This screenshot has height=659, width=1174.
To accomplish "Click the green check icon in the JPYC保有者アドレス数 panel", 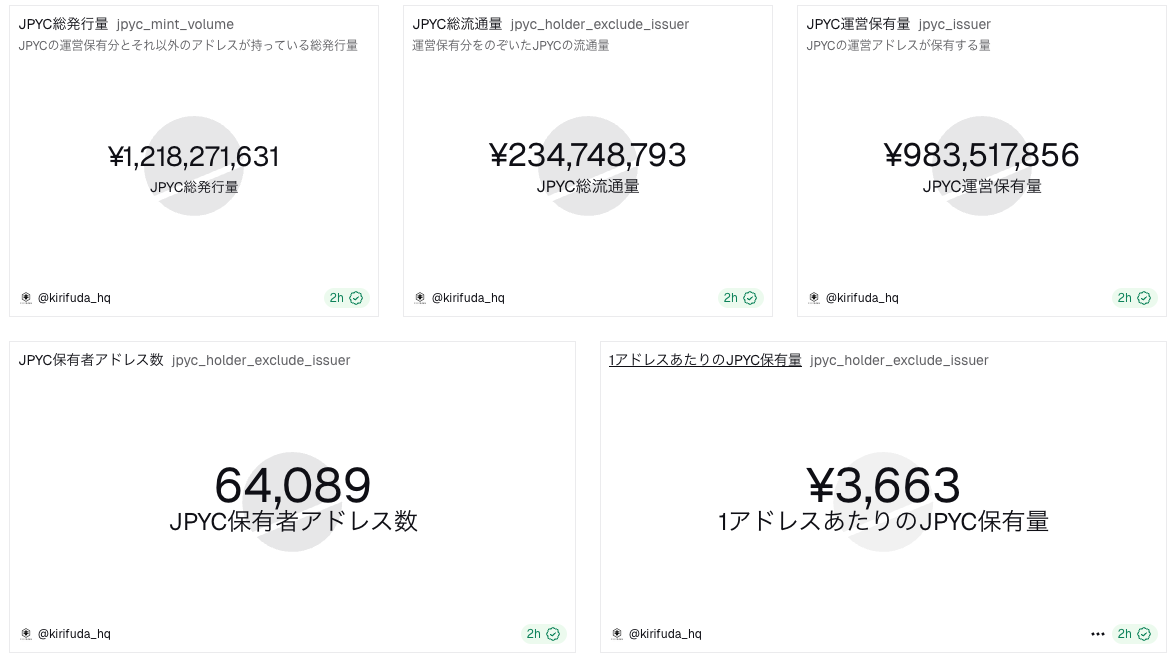I will [552, 634].
